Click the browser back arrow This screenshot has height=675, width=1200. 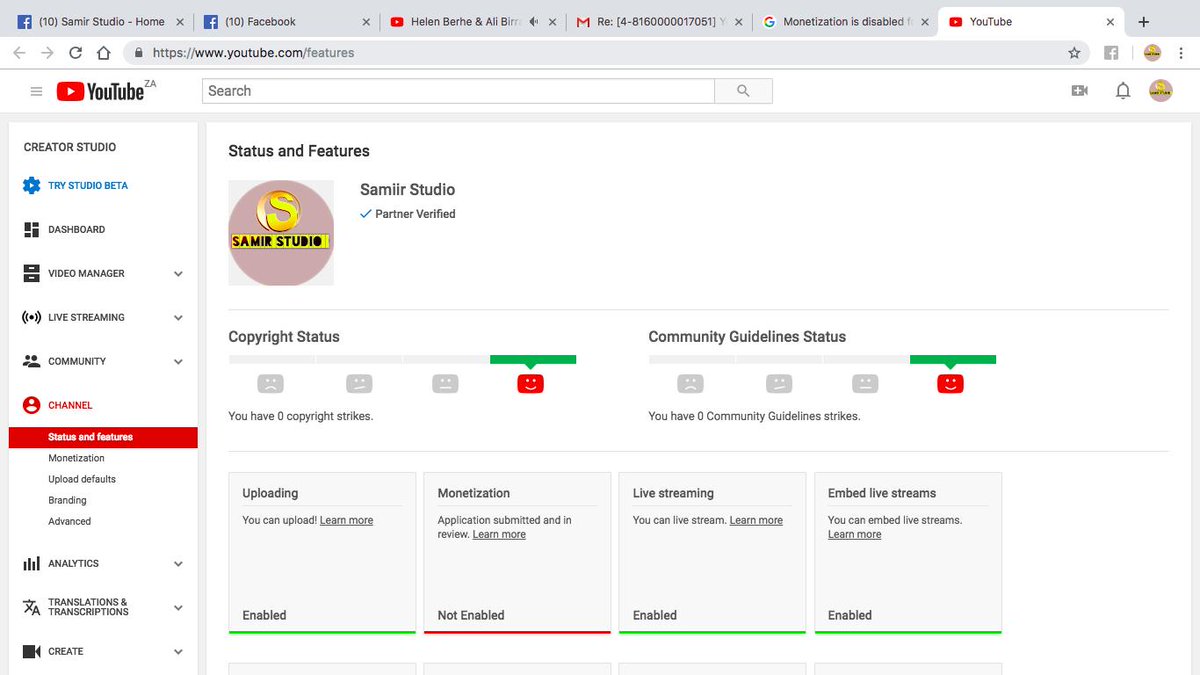(x=19, y=53)
